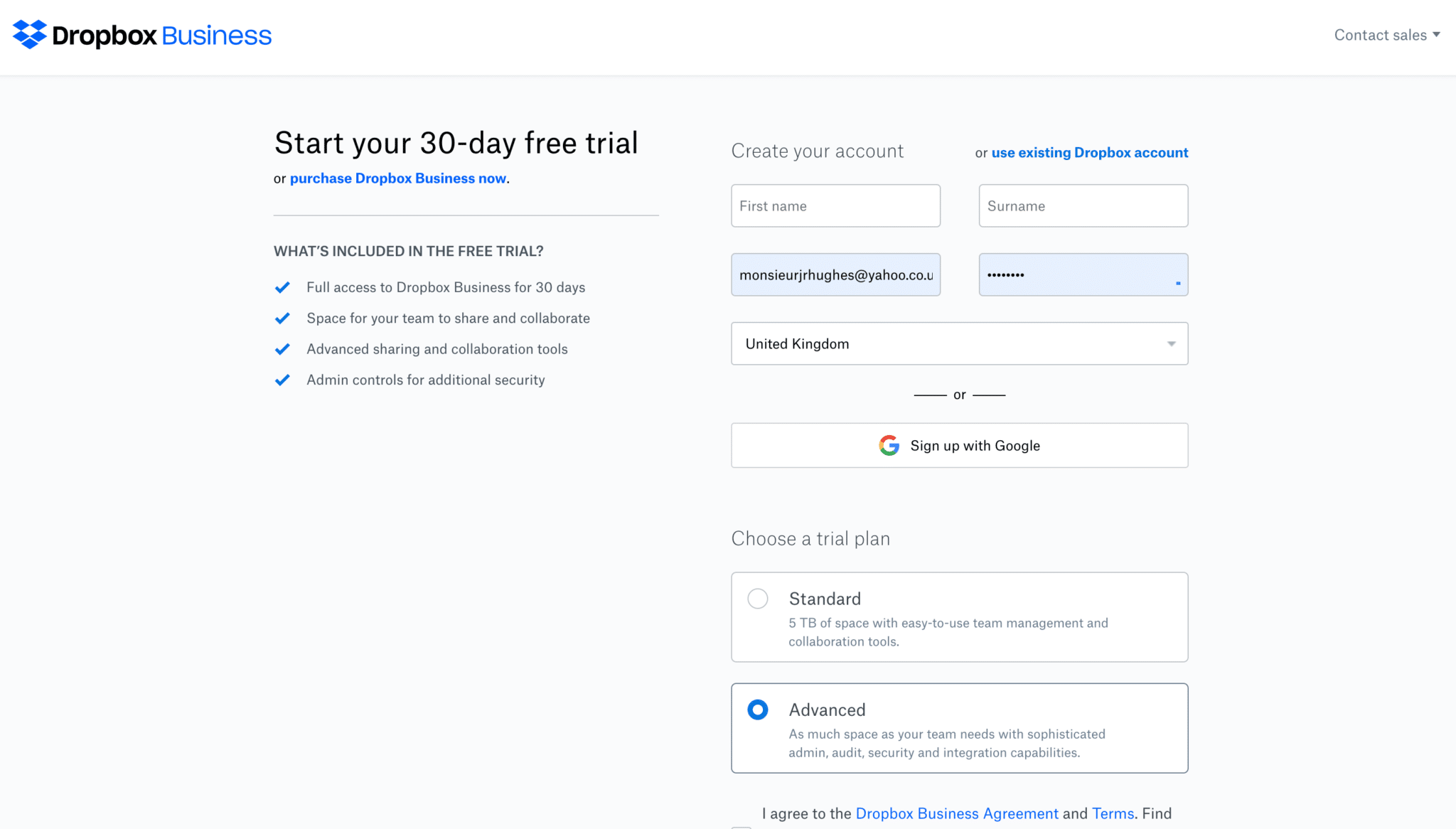Focus the First name input field
The height and width of the screenshot is (829, 1456).
835,206
